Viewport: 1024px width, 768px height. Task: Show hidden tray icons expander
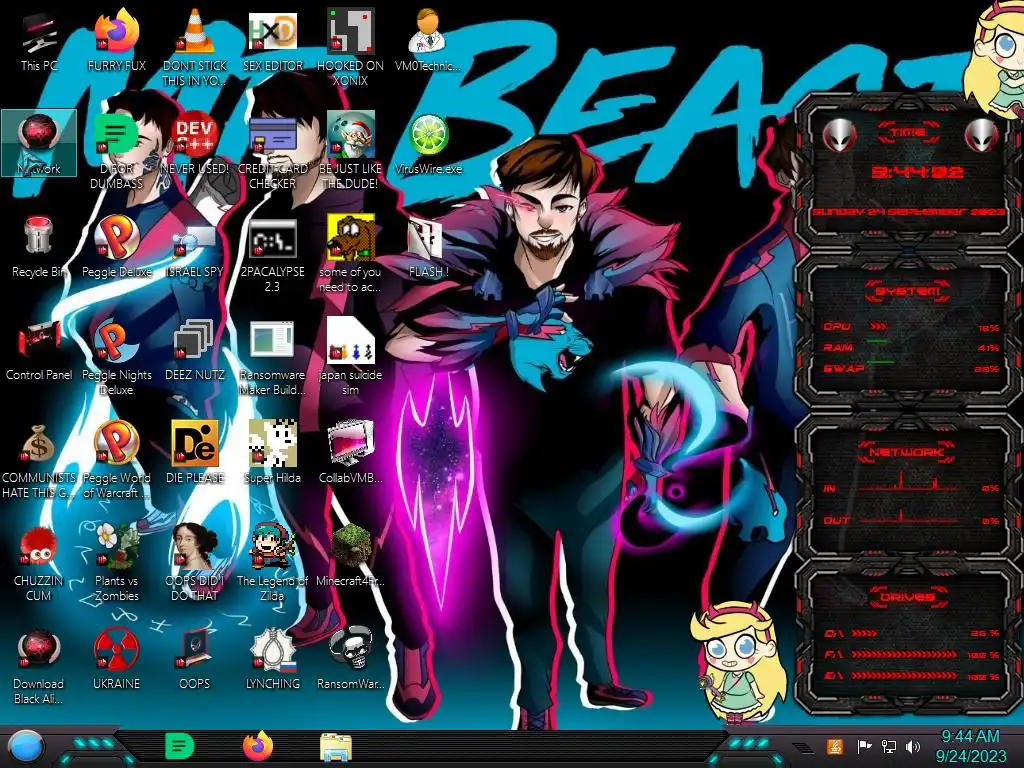click(x=802, y=747)
